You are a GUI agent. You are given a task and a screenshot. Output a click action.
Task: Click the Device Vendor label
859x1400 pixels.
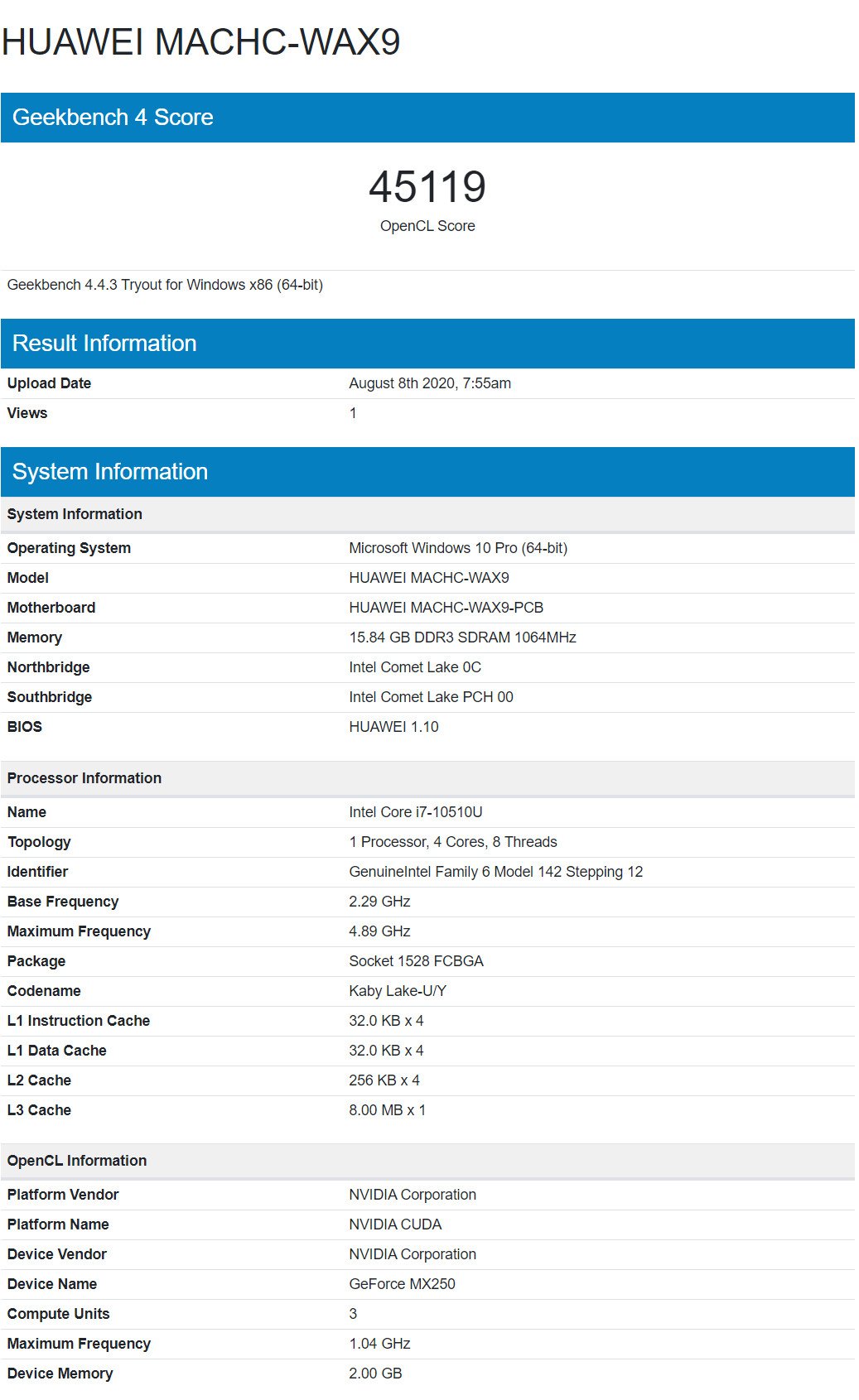(57, 1254)
